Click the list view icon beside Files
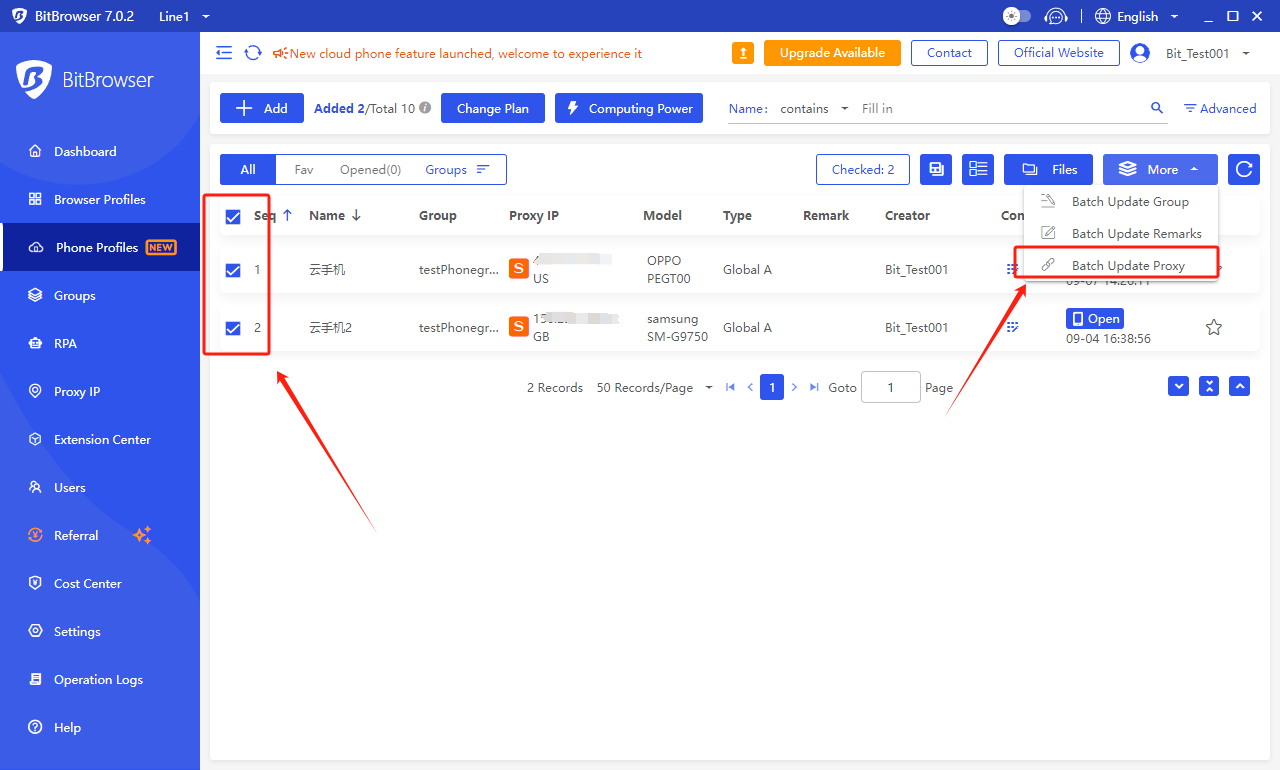1280x770 pixels. (x=977, y=170)
